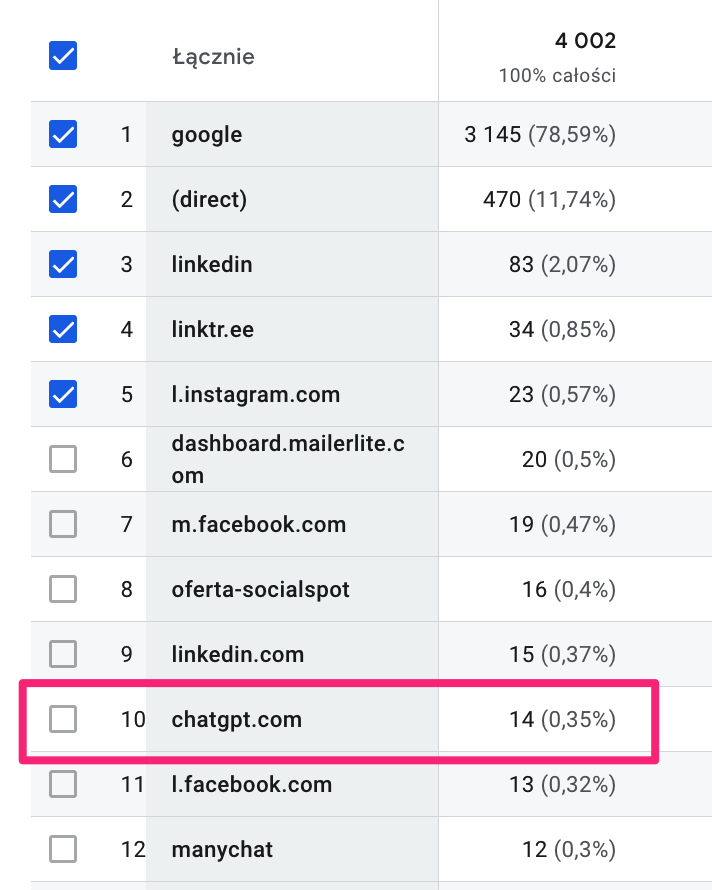Click the linktr.ee source label
Screen dimensions: 712x890
click(x=213, y=329)
